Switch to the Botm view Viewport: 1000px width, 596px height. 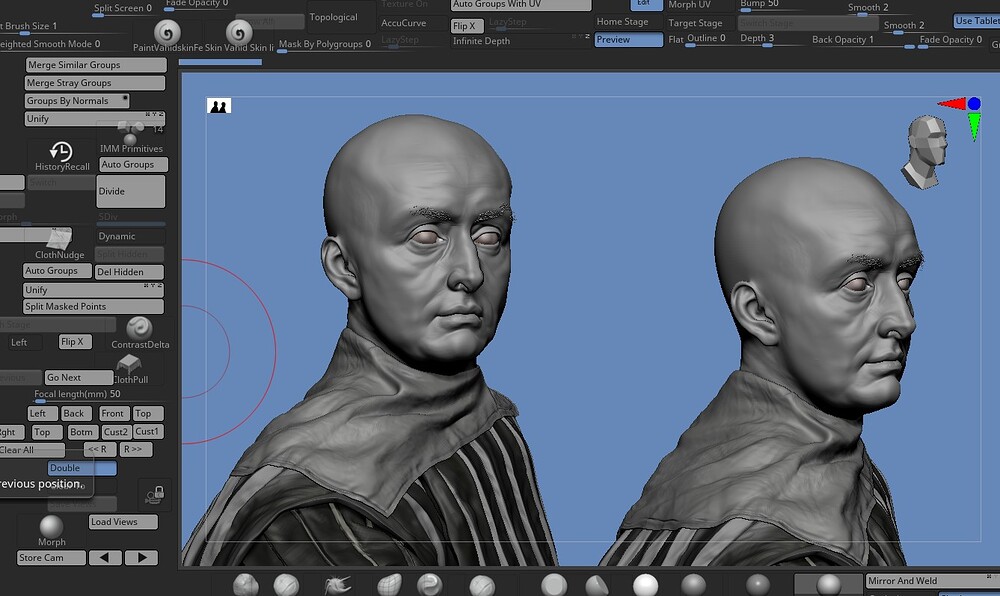(83, 432)
